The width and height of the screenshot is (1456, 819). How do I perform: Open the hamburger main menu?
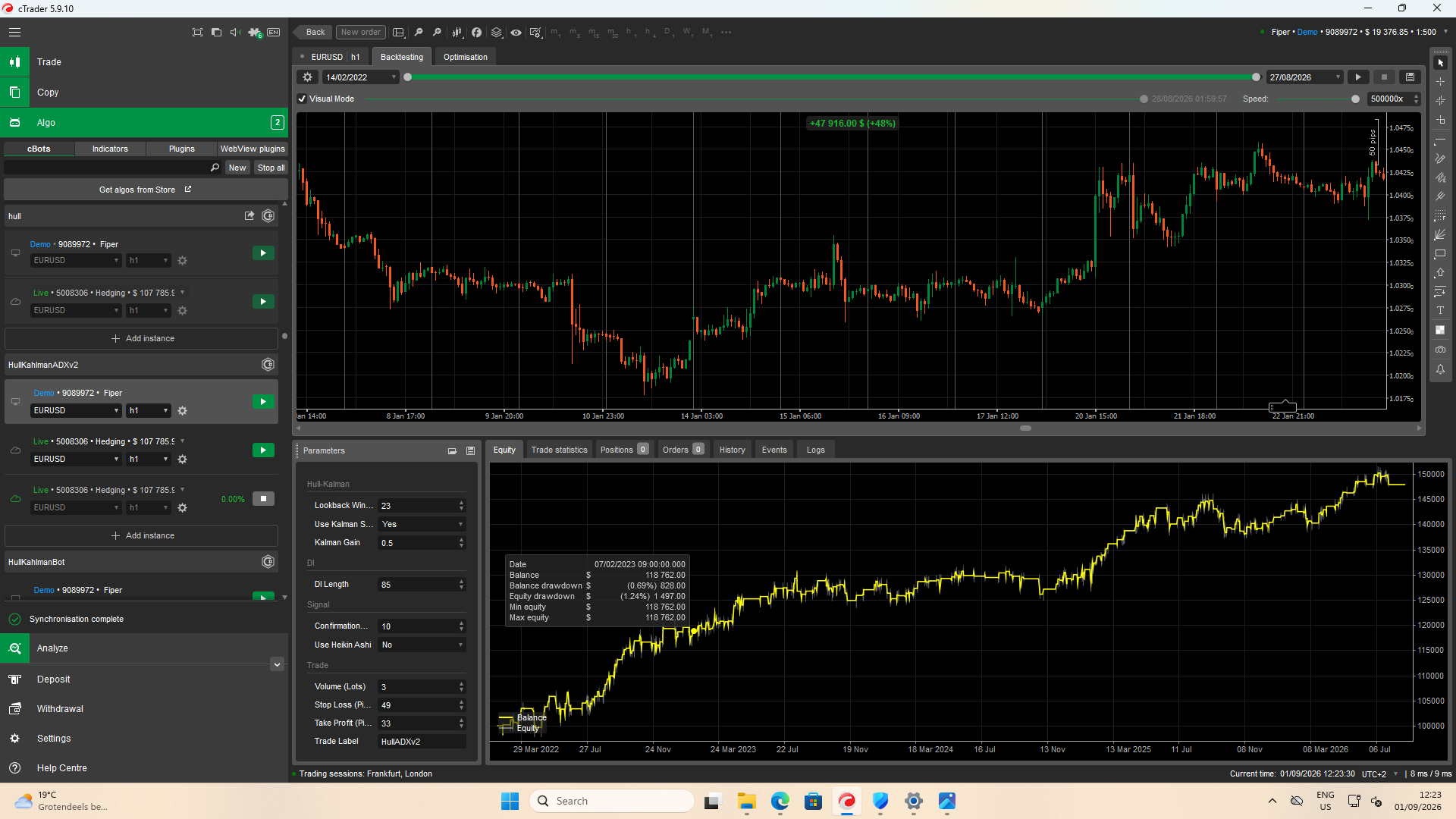pos(14,32)
